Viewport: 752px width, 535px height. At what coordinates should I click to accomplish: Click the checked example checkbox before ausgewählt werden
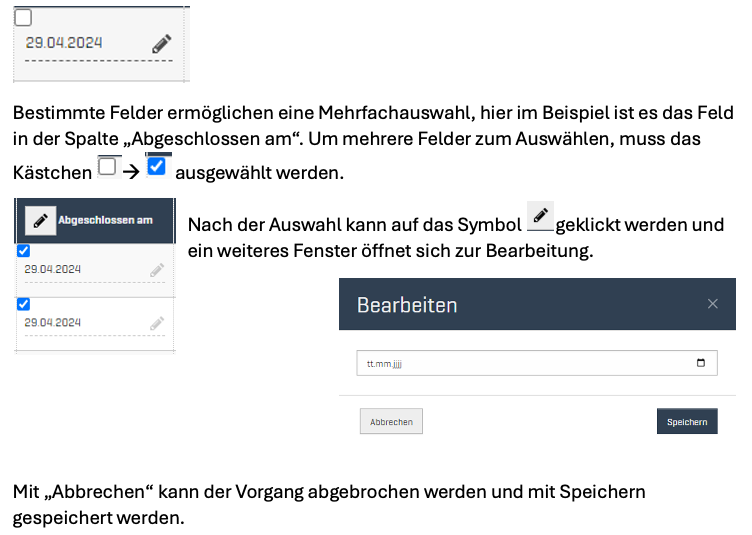[156, 167]
